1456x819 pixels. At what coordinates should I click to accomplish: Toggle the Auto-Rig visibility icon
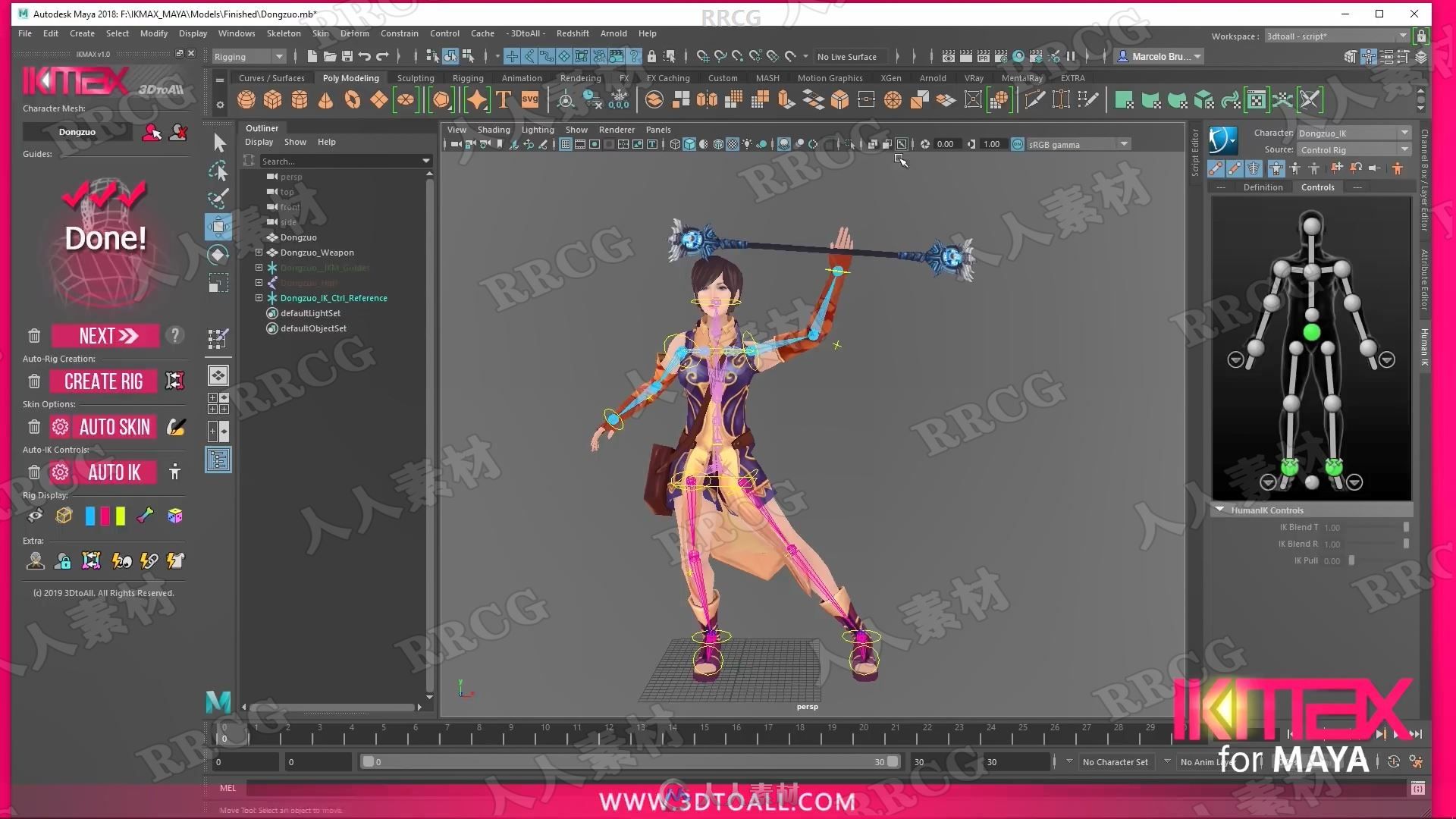36,515
